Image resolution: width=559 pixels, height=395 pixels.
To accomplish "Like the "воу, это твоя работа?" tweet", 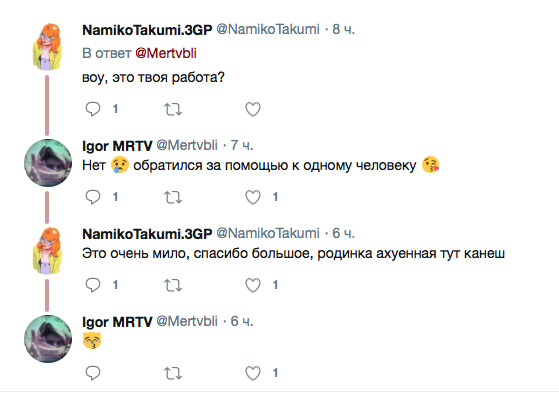I will coord(253,109).
